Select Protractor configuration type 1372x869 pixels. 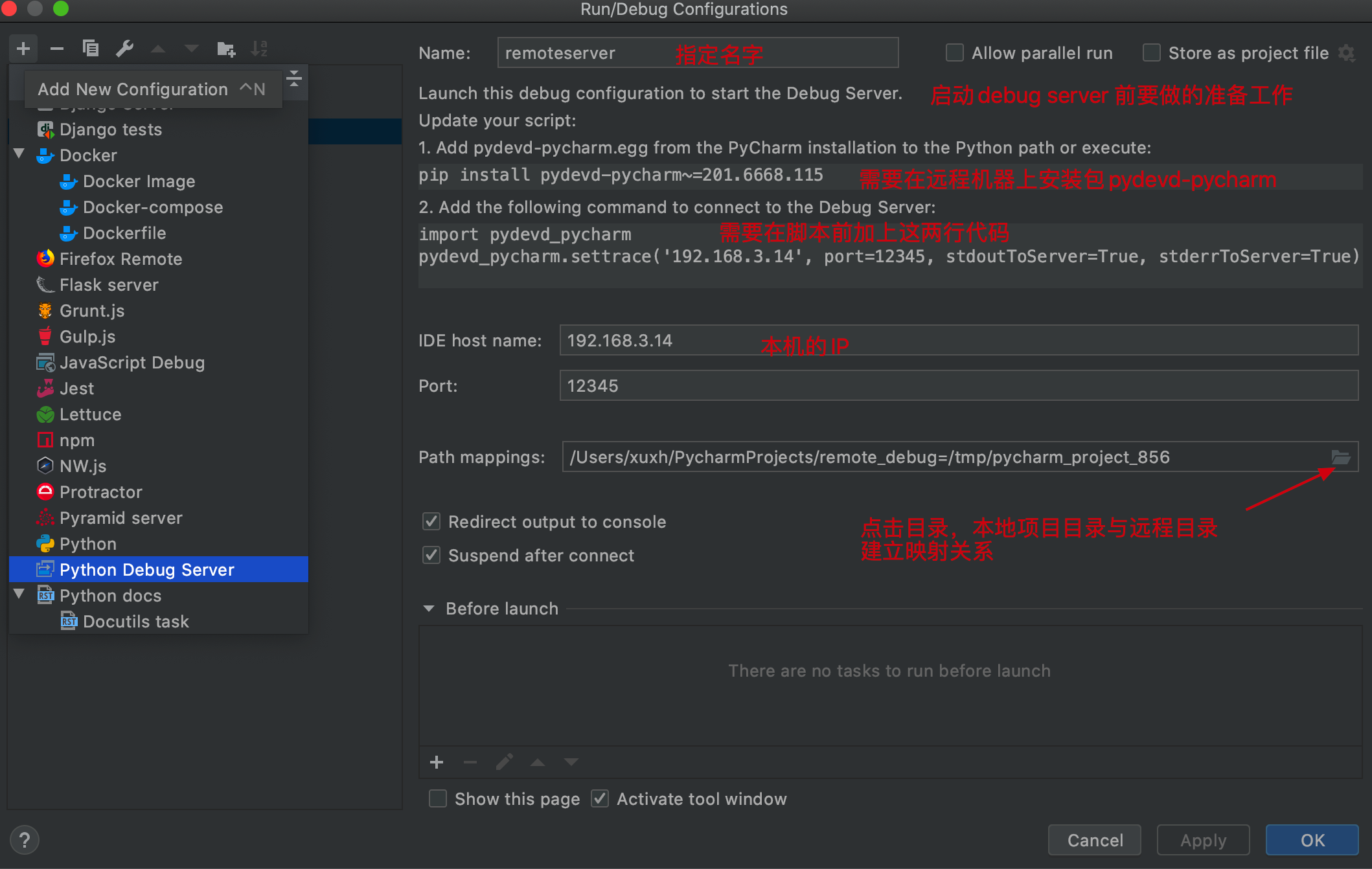click(x=159, y=492)
